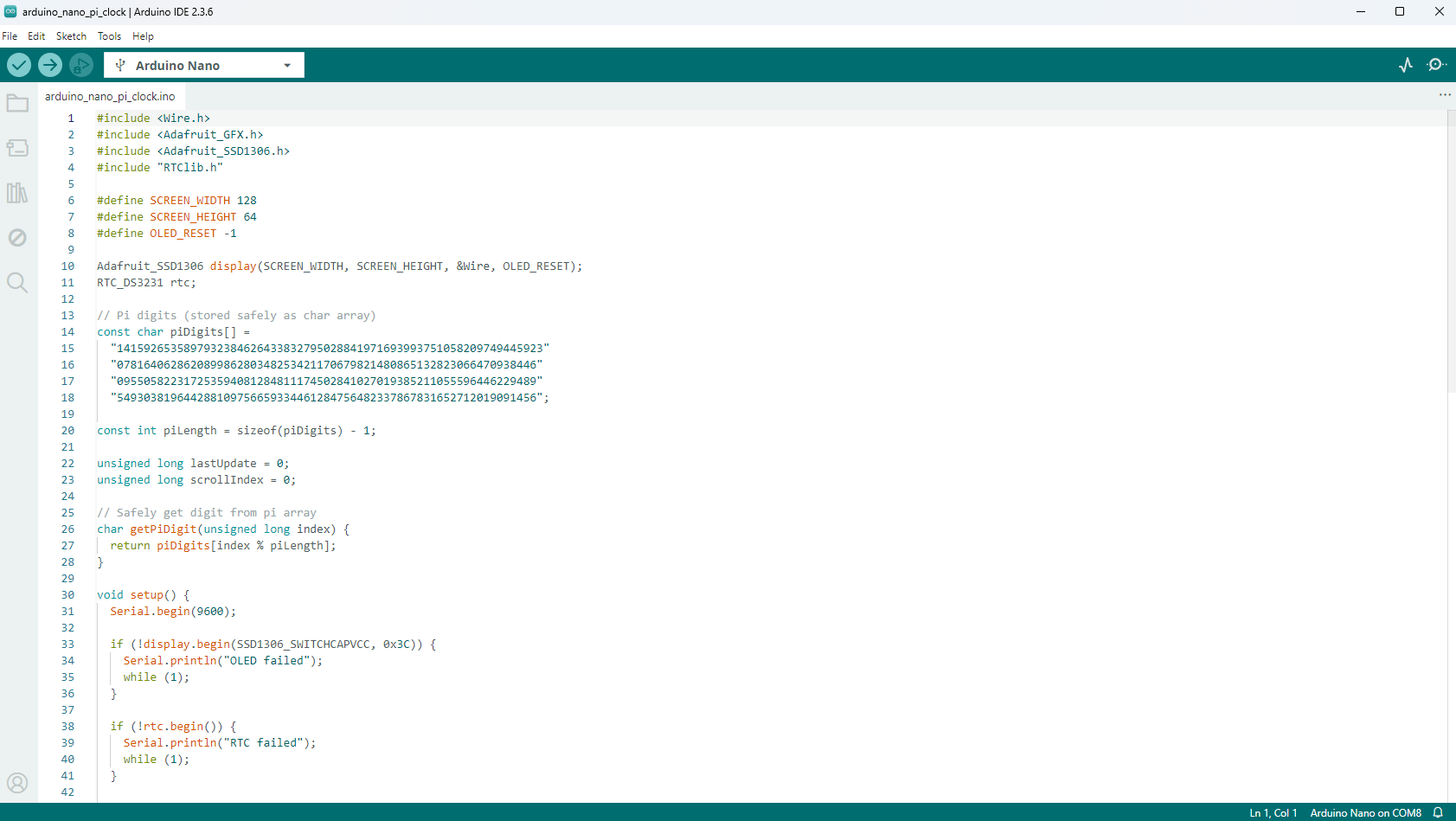The image size is (1456, 821).
Task: Click on '#define SCREEN_WIDTH 128' line
Action: tap(176, 201)
